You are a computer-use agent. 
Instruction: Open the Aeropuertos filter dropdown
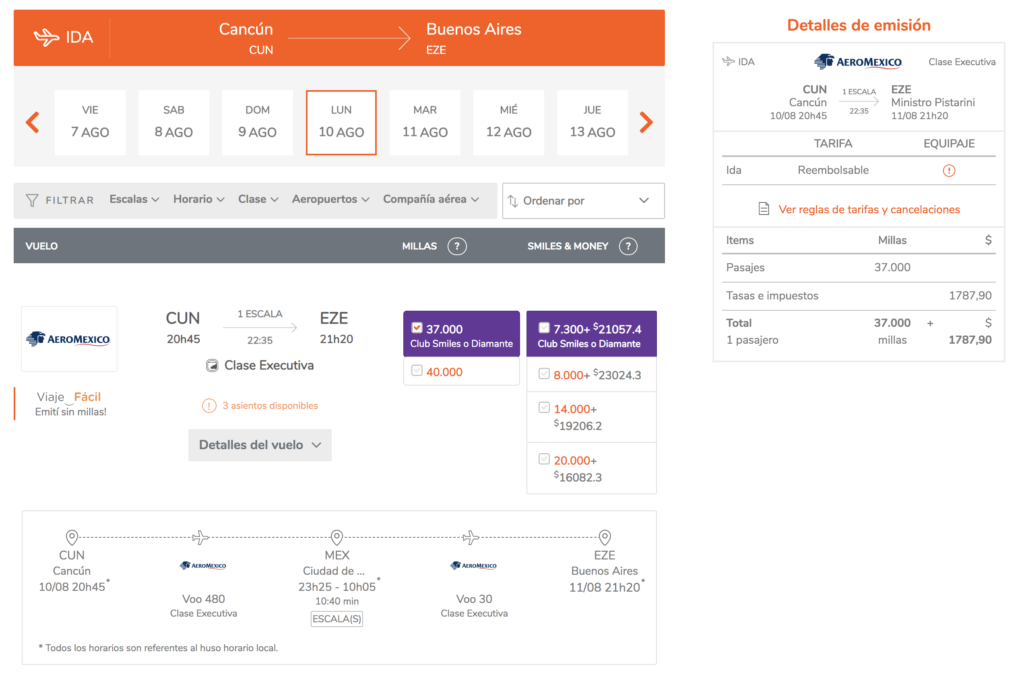coord(330,199)
